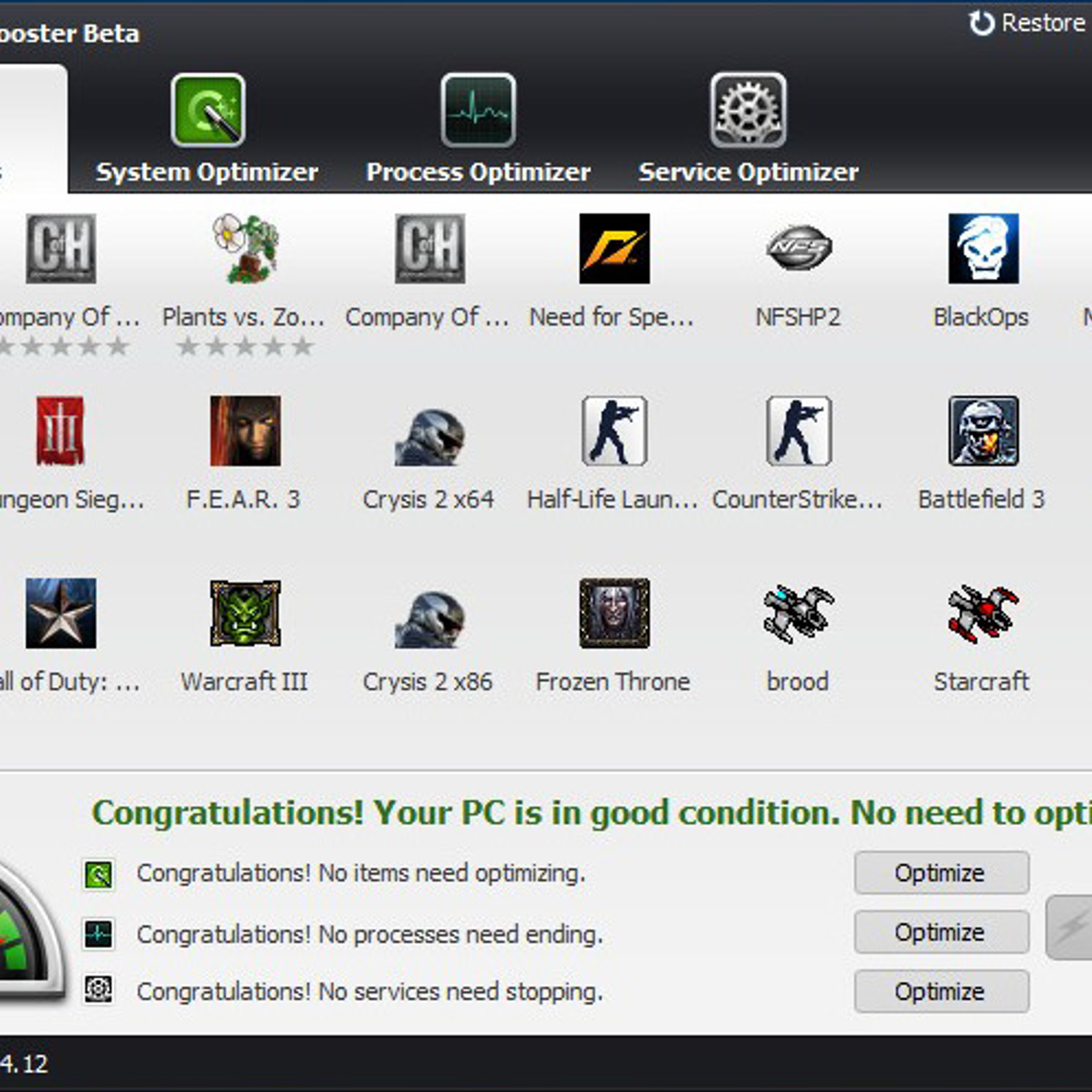This screenshot has height=1092, width=1092.
Task: Click Optimize for items needing optimizing
Action: pos(941,873)
